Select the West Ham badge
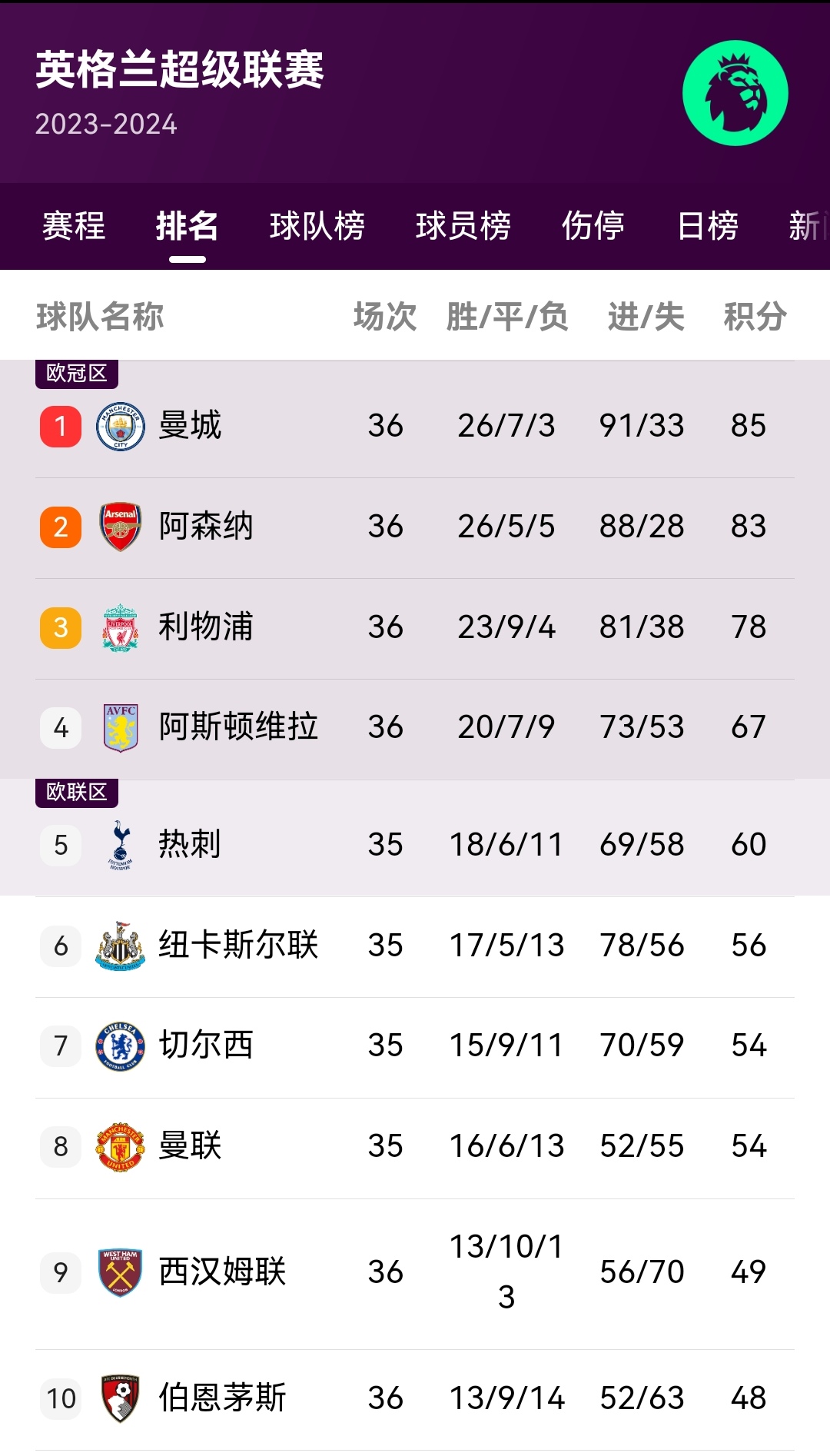The height and width of the screenshot is (1456, 830). pos(121,1272)
